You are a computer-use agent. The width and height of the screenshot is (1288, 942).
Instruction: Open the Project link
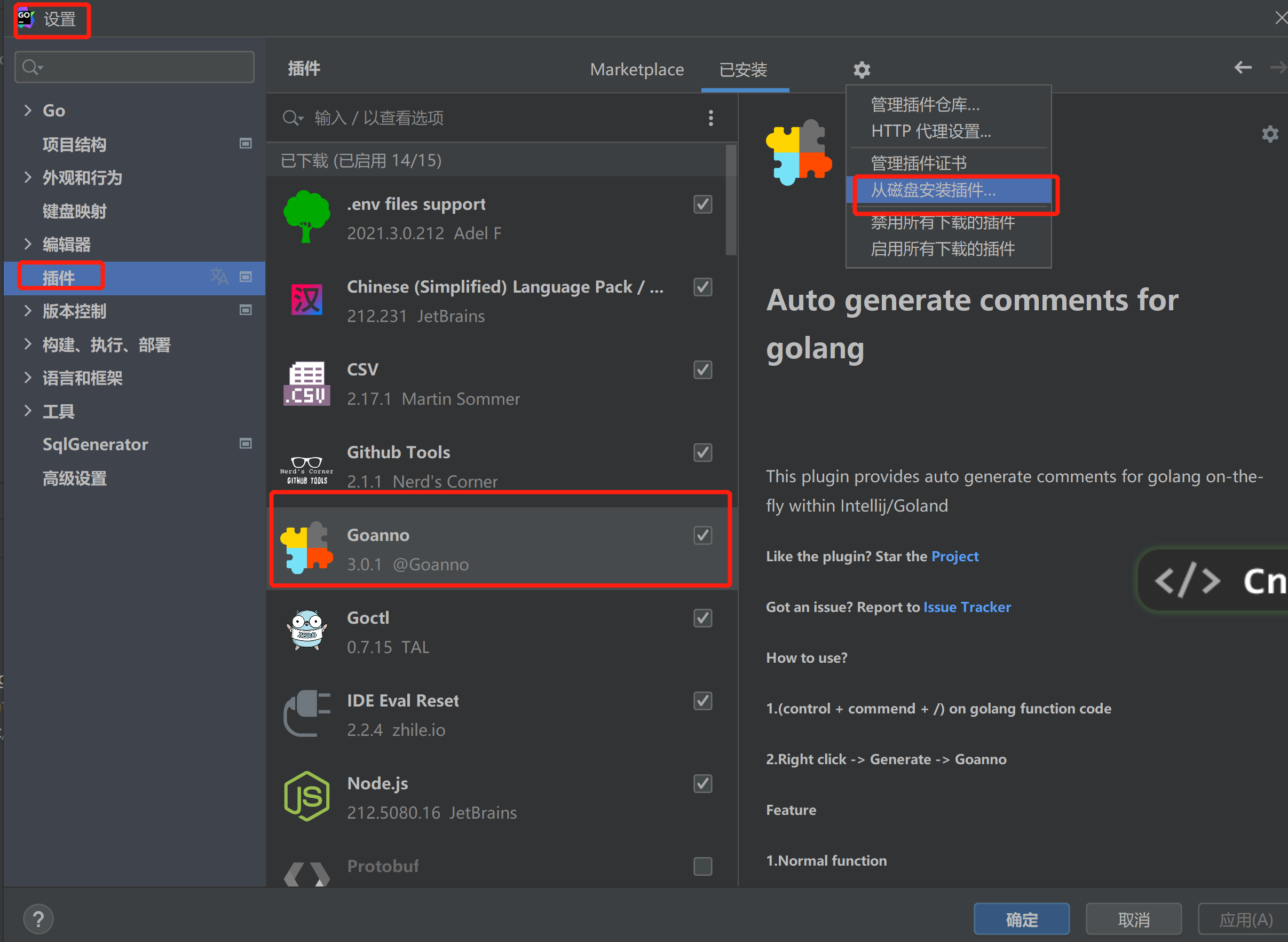pos(954,556)
